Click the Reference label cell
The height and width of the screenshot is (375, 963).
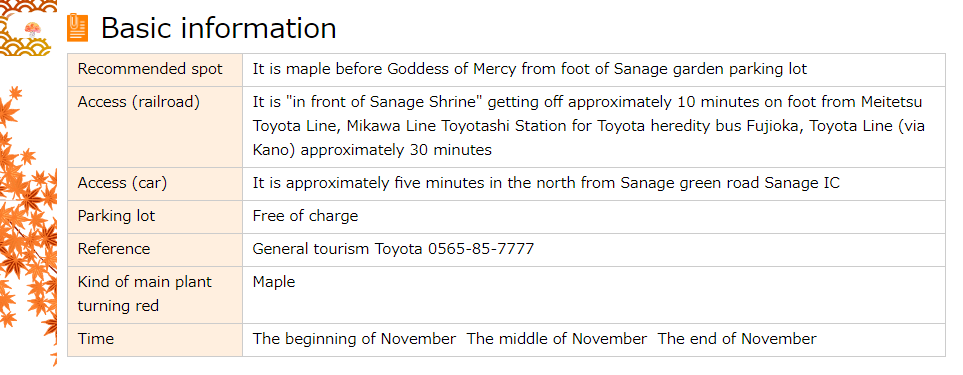pyautogui.click(x=155, y=250)
